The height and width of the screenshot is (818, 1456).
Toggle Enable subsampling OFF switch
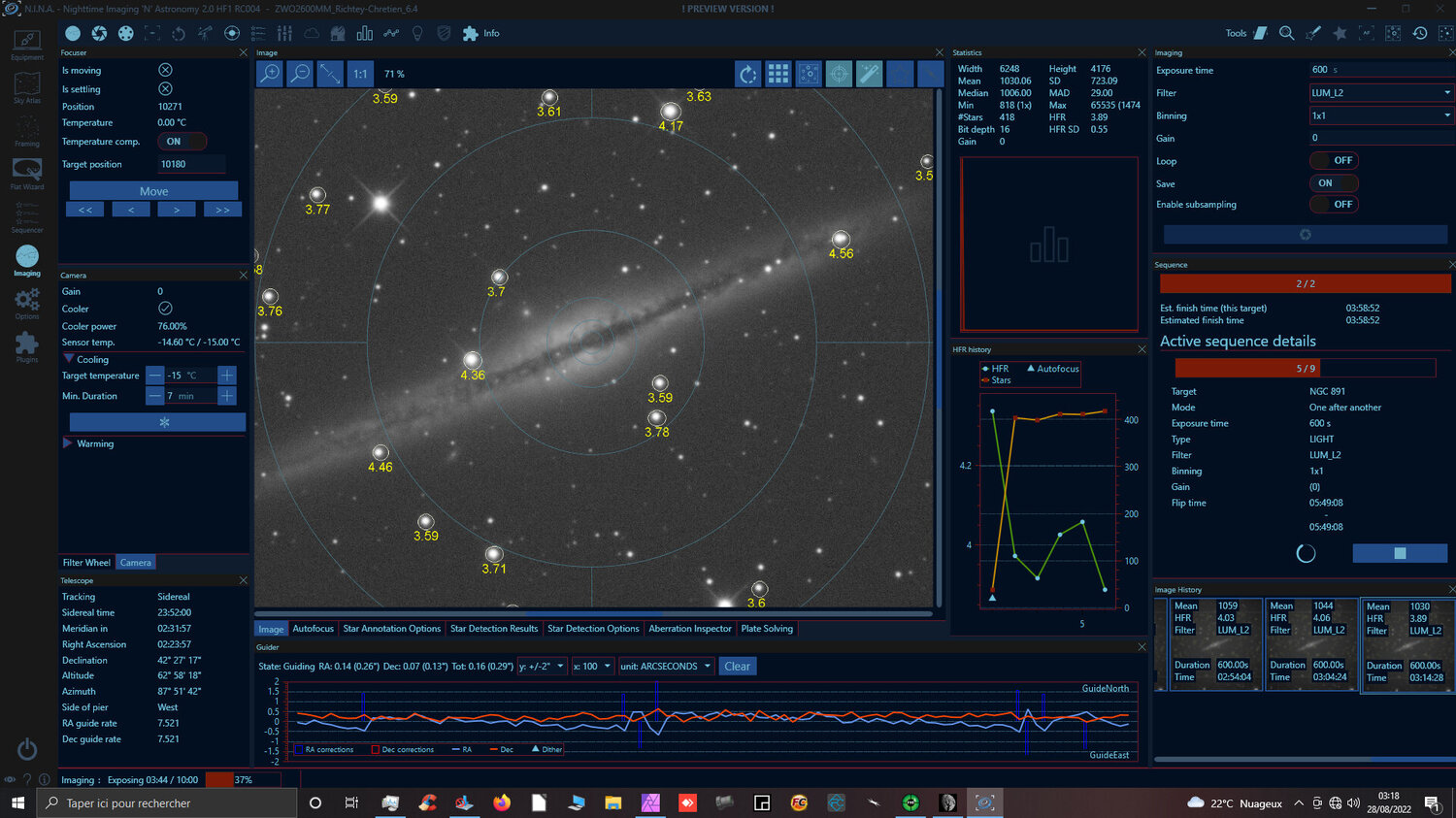1333,205
